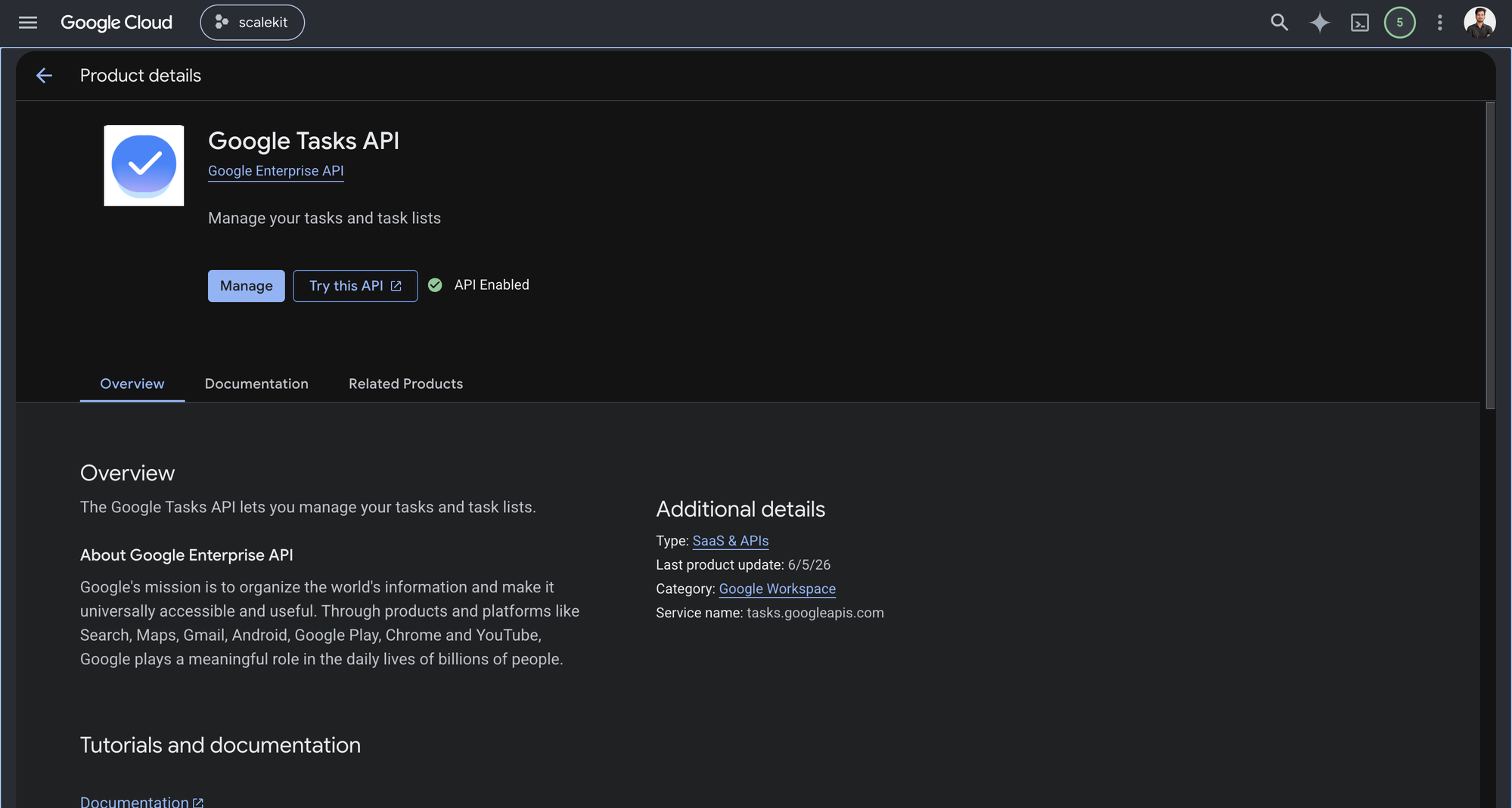Launch the Gemini sparkle assistant icon
This screenshot has height=808, width=1512.
click(x=1319, y=23)
